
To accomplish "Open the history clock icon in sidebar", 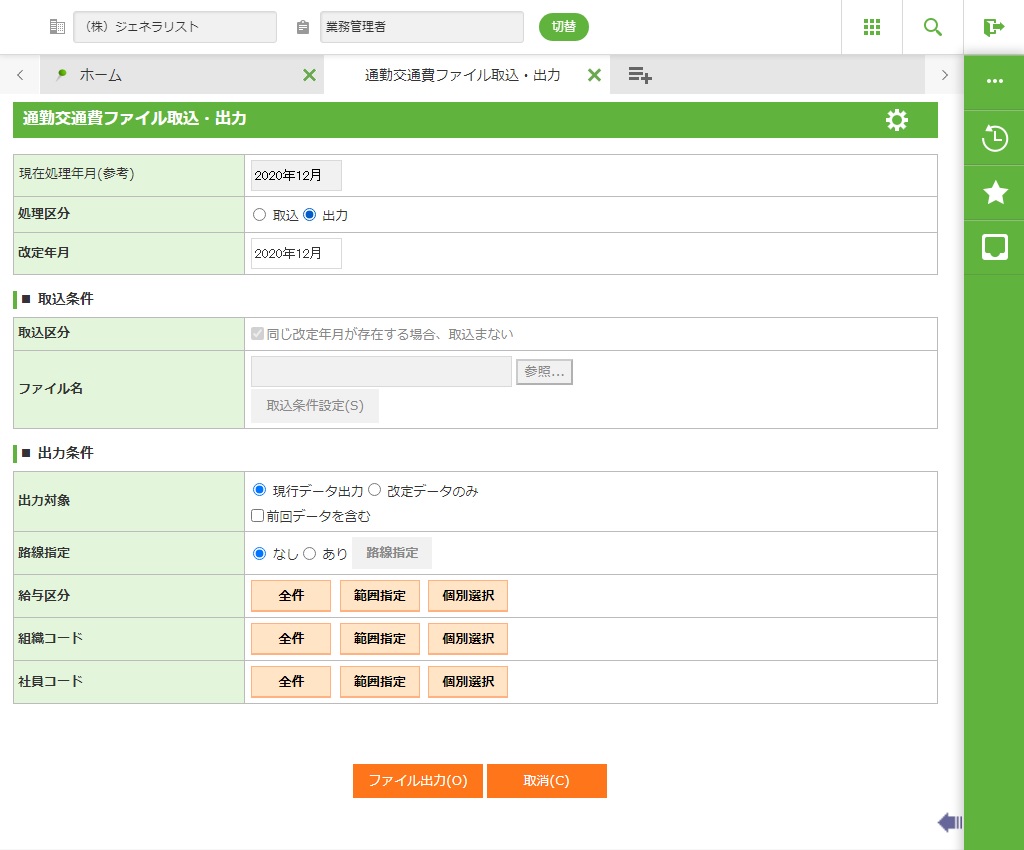I will (x=994, y=138).
